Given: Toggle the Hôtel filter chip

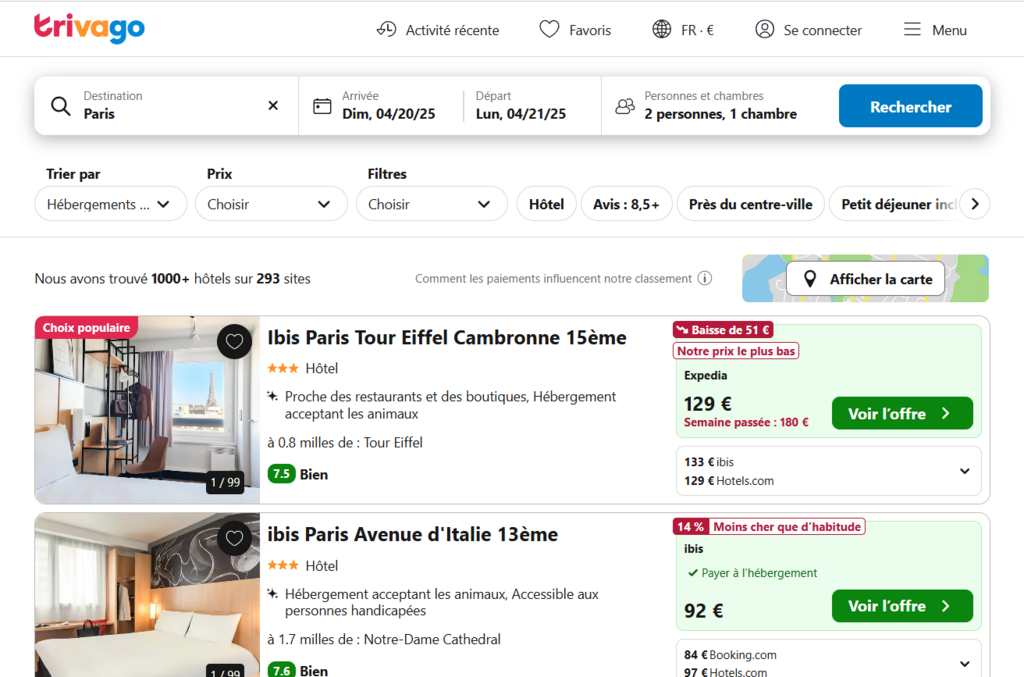Looking at the screenshot, I should (546, 203).
